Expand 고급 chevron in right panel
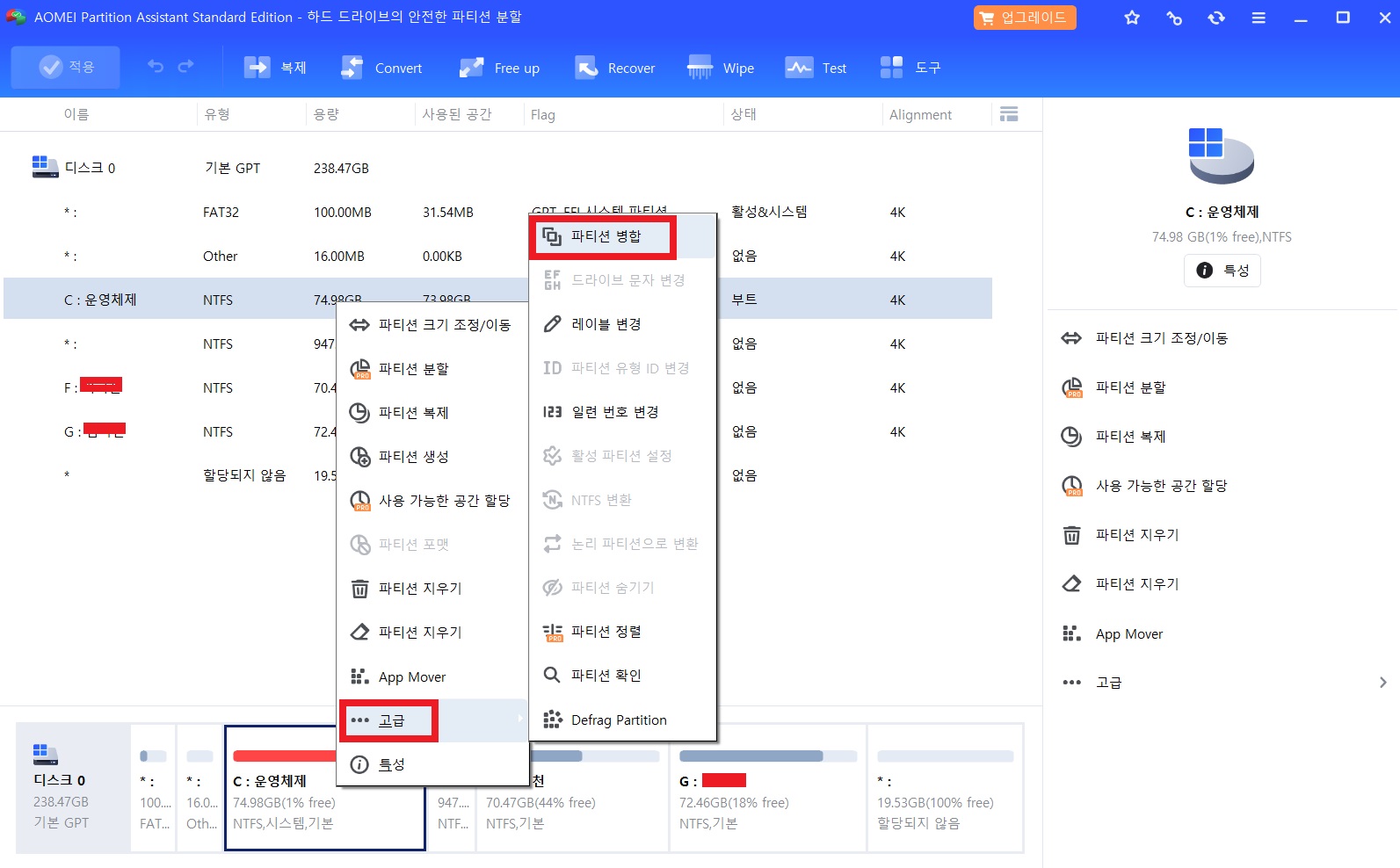Viewport: 1400px width, 868px height. coord(1382,683)
